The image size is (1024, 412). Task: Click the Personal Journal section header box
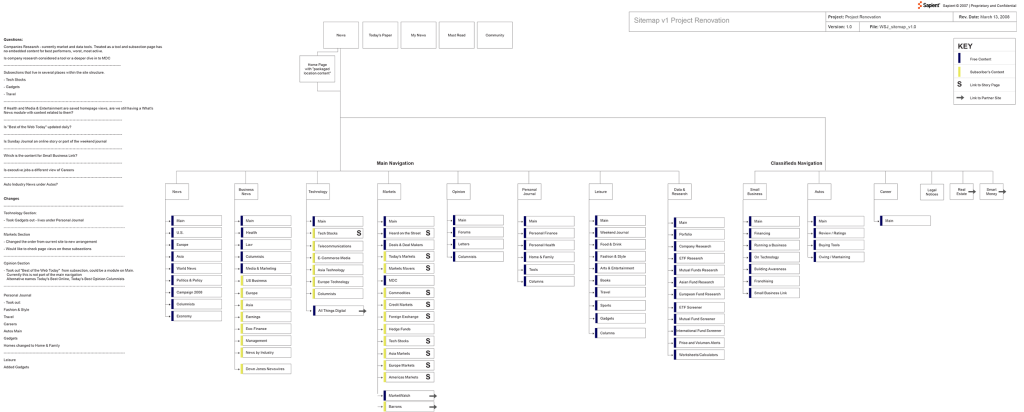click(530, 192)
